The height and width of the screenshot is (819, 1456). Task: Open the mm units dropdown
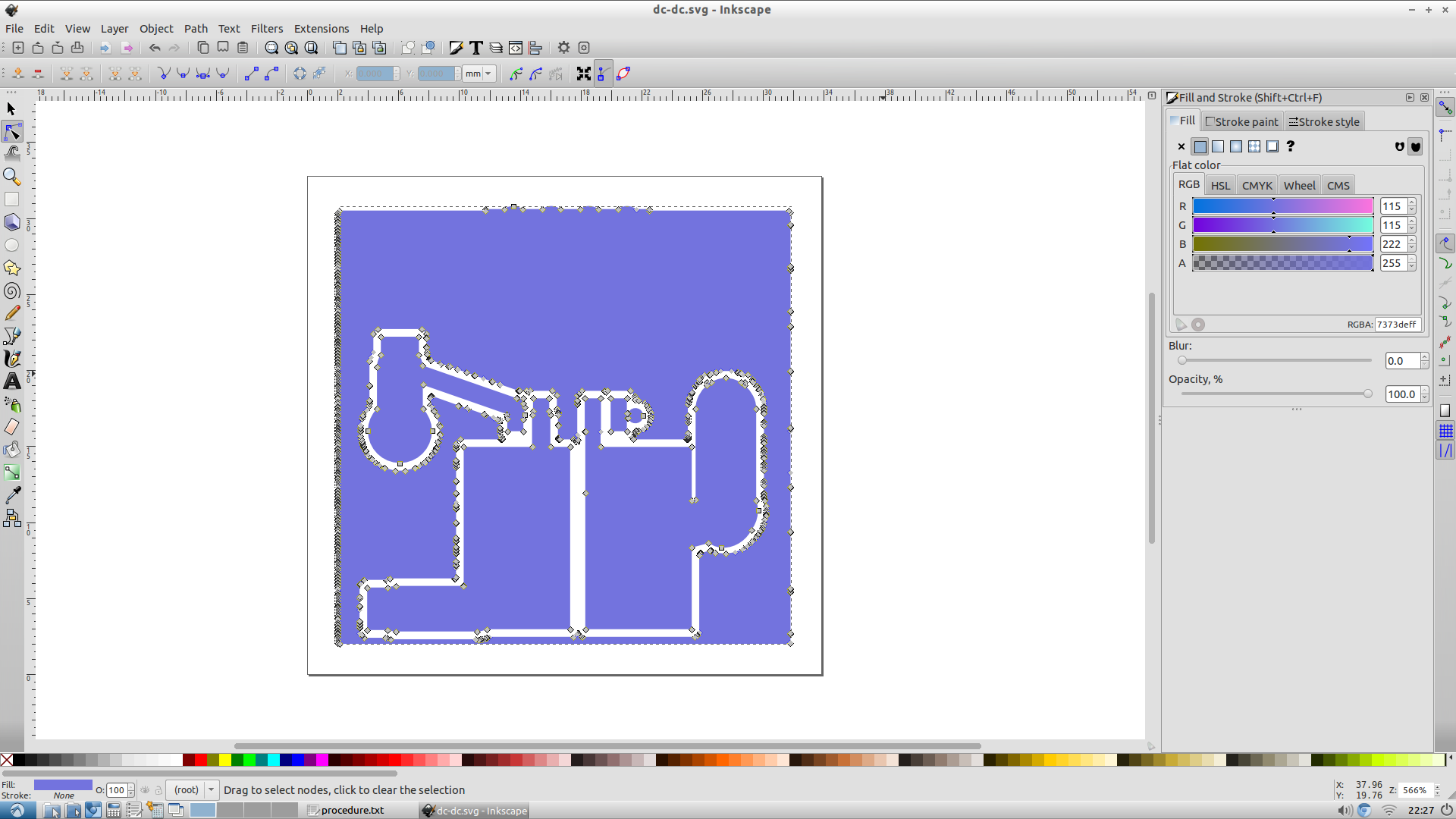488,74
